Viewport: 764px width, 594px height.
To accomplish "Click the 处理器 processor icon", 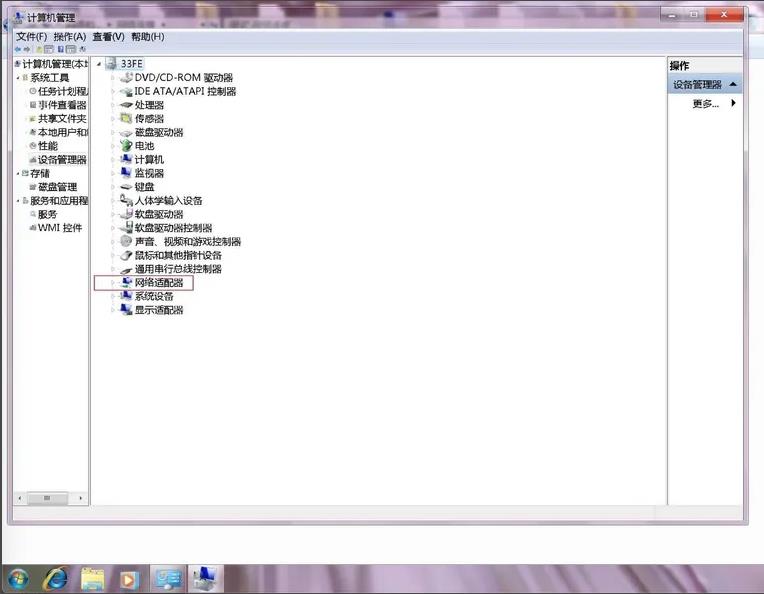I will 126,105.
